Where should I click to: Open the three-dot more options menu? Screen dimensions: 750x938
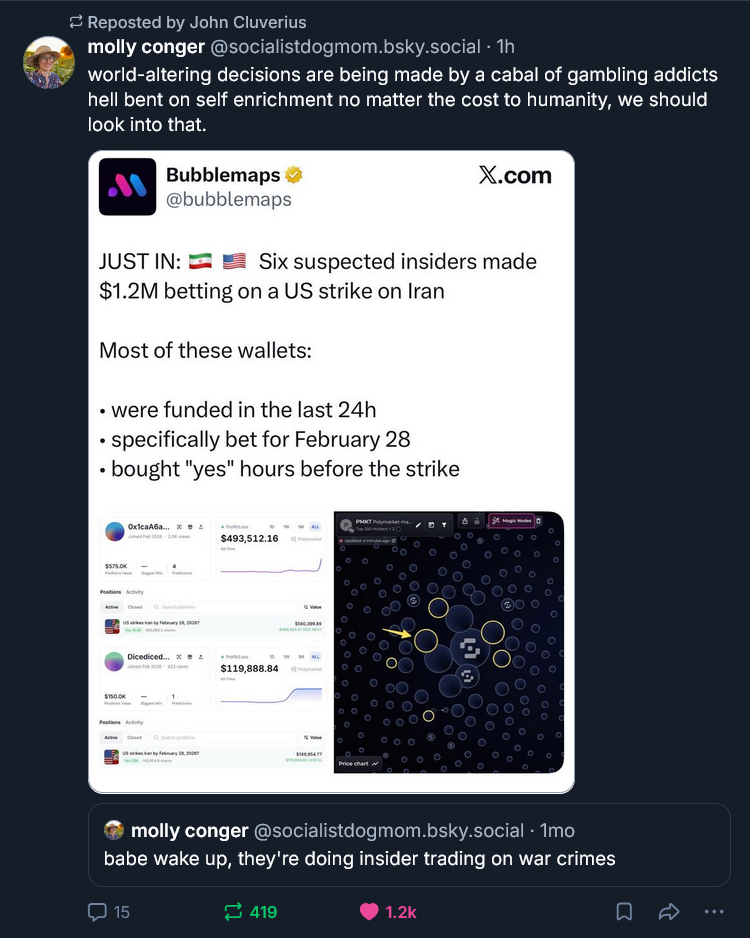pyautogui.click(x=714, y=911)
